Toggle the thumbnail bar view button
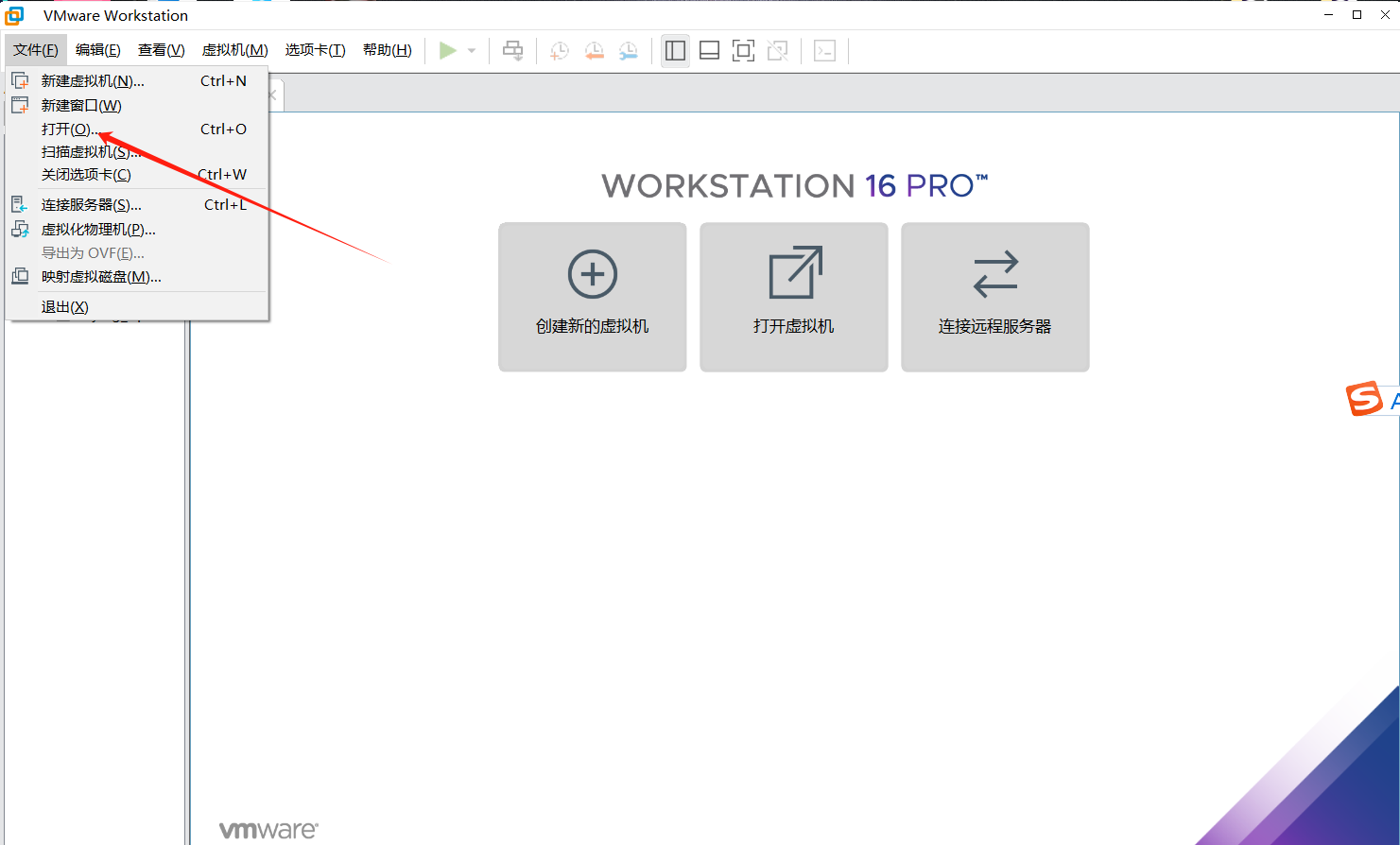Image resolution: width=1400 pixels, height=845 pixels. pos(709,51)
